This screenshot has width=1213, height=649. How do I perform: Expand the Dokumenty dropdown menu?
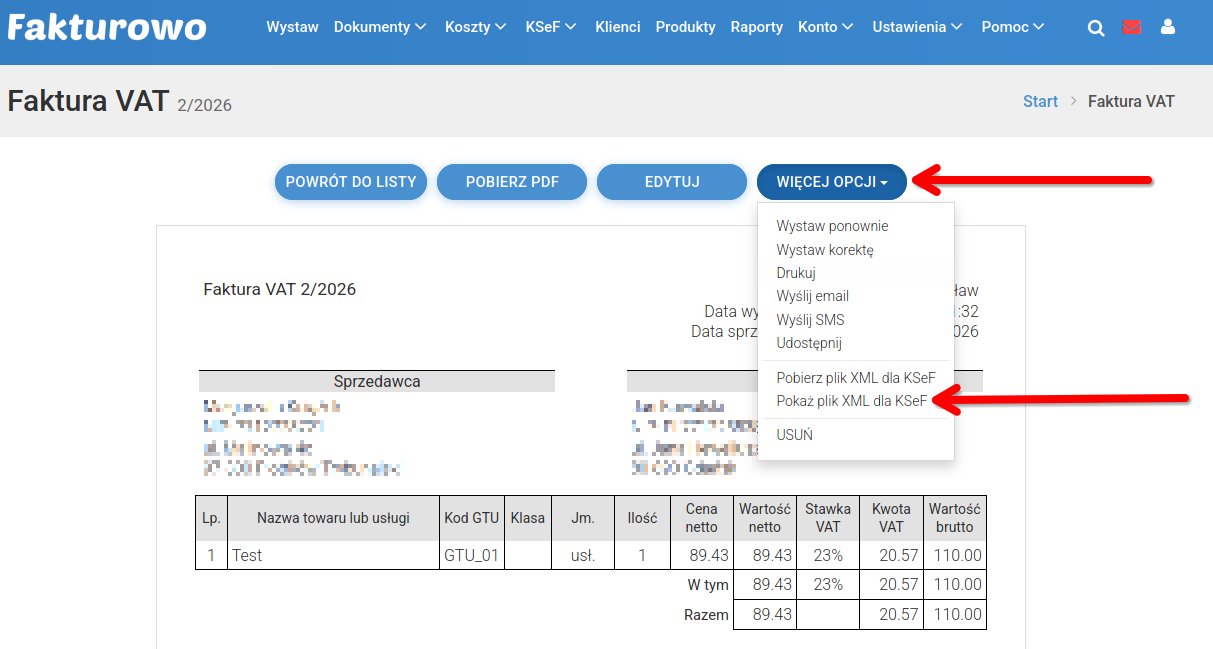click(x=380, y=27)
